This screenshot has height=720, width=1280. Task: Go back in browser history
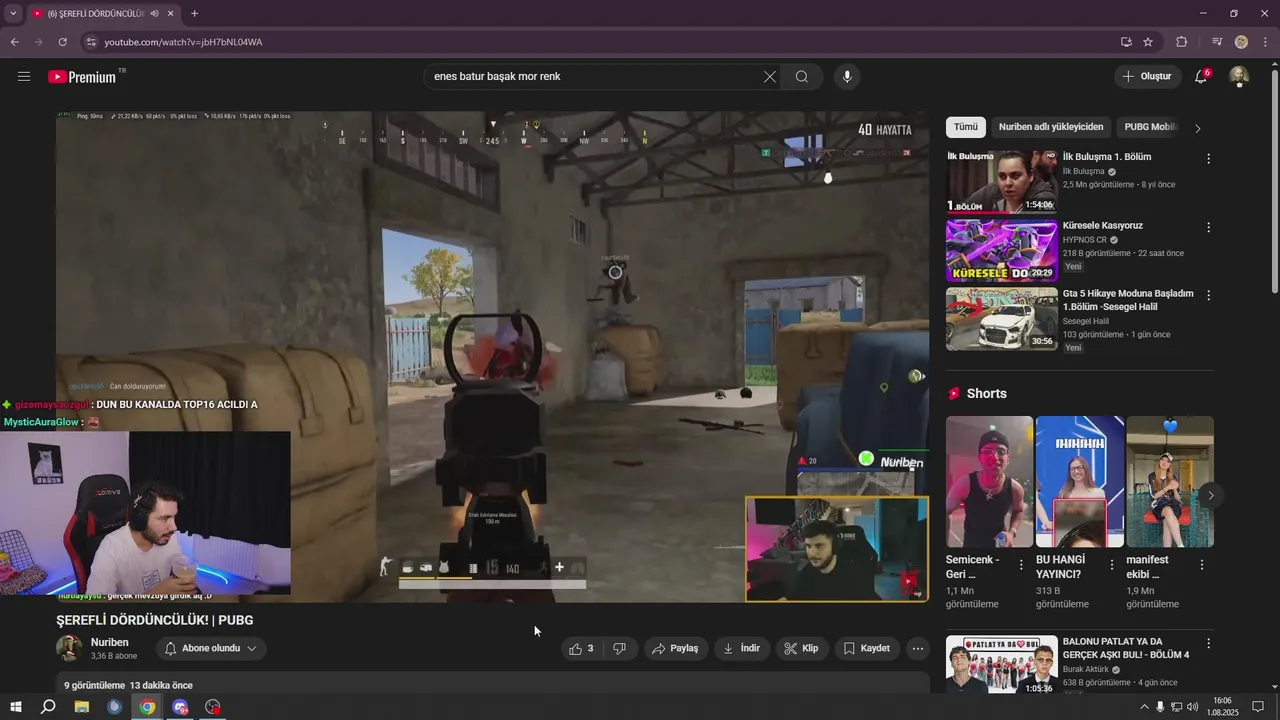coord(14,42)
